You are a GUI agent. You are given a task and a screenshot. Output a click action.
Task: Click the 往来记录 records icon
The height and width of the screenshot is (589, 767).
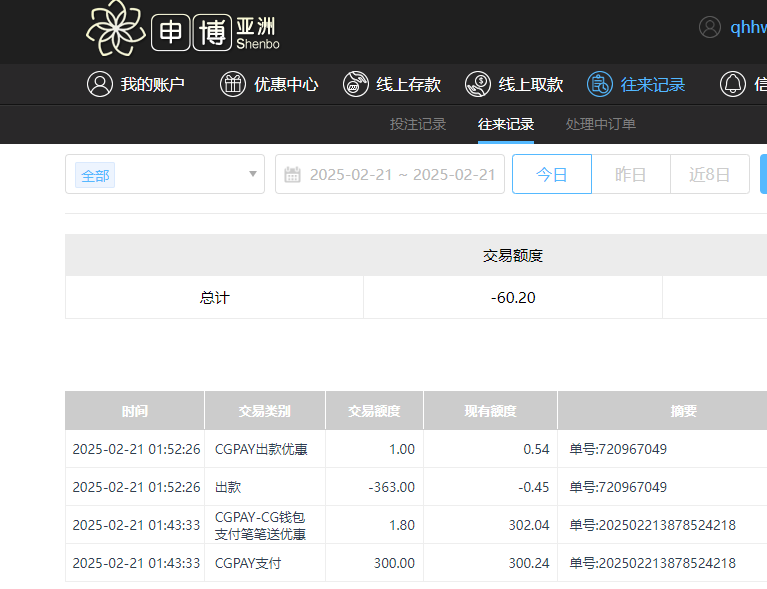point(600,84)
